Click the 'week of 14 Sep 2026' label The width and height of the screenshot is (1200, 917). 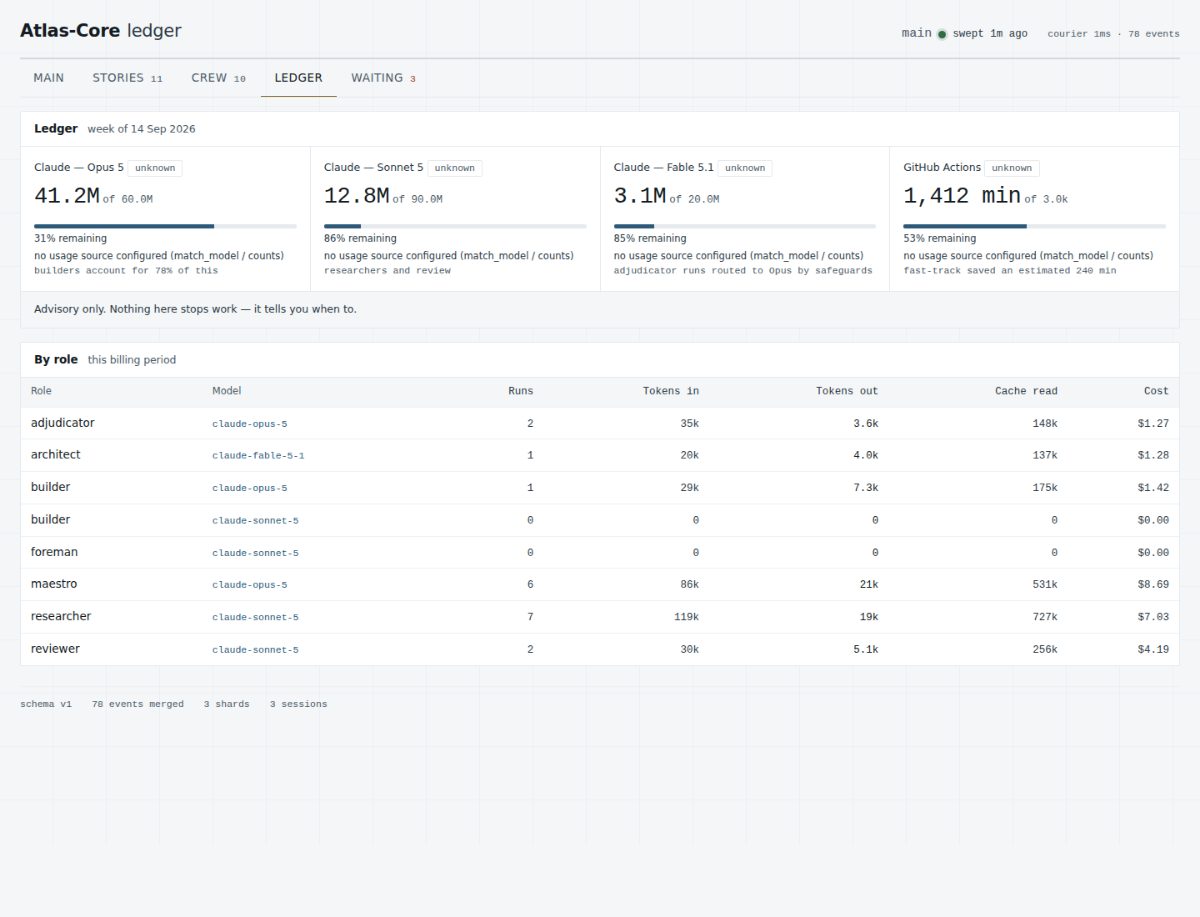141,129
